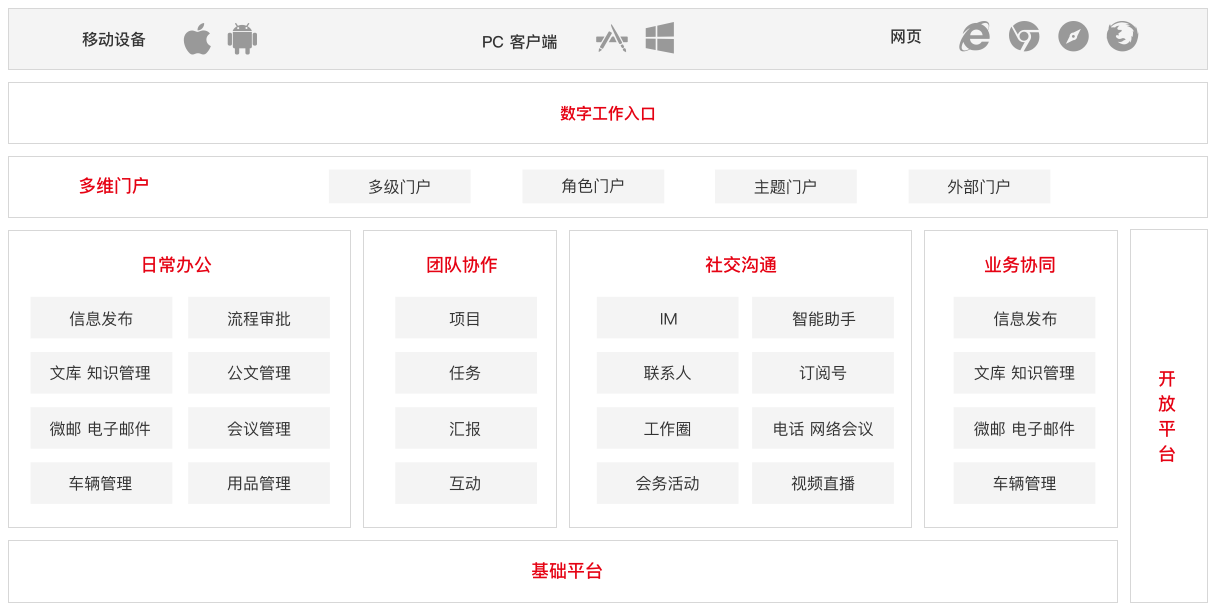
Task: Click the Safari compass icon
Action: point(1073,37)
